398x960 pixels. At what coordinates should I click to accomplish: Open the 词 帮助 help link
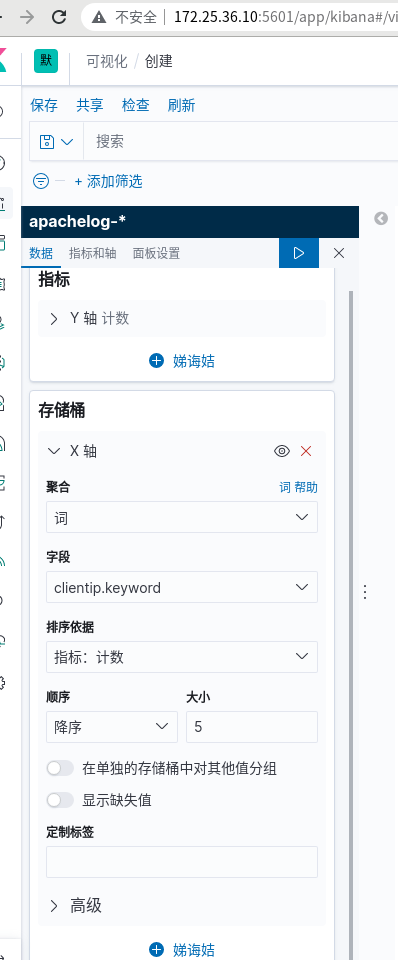click(298, 487)
